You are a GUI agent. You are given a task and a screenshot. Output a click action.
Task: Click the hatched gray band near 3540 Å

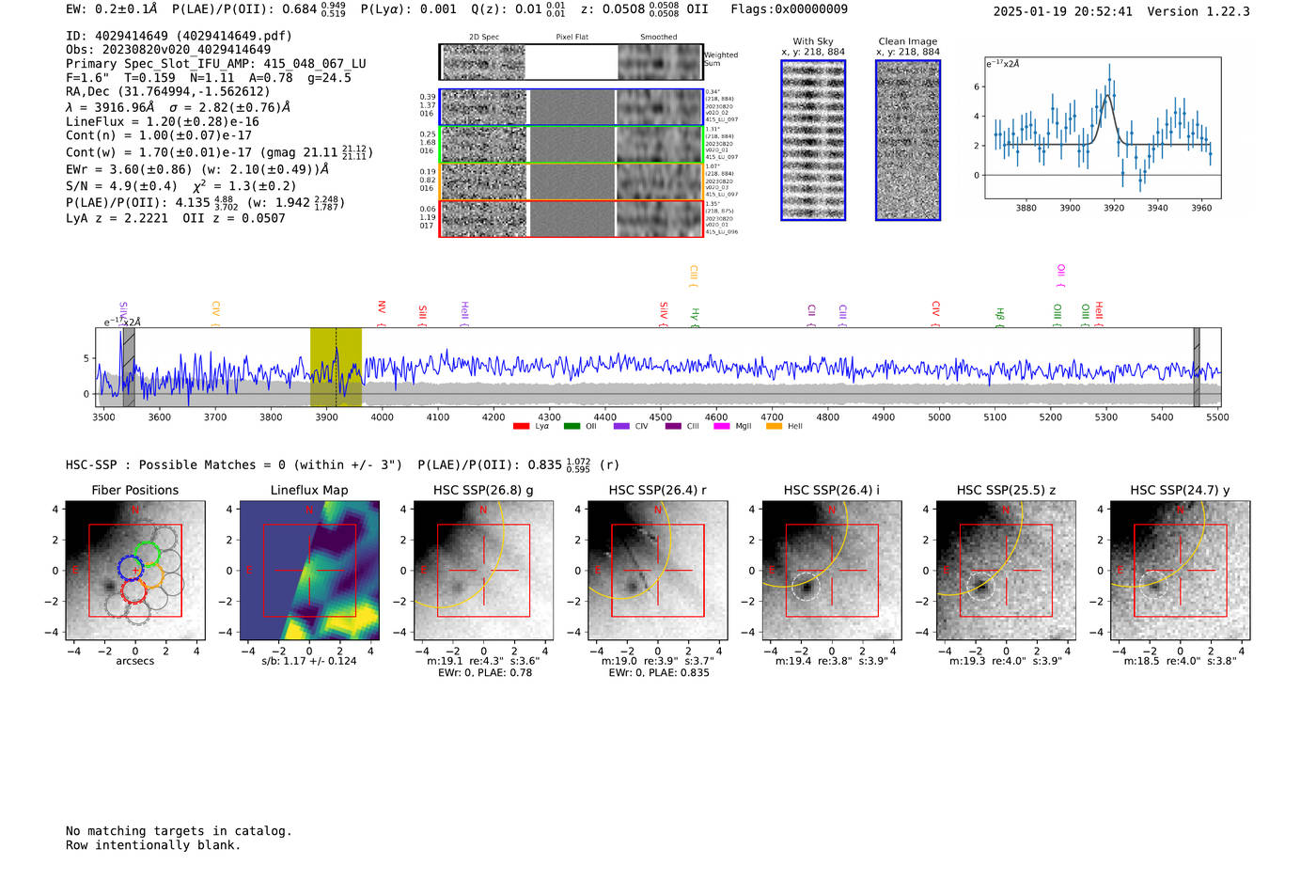point(129,368)
